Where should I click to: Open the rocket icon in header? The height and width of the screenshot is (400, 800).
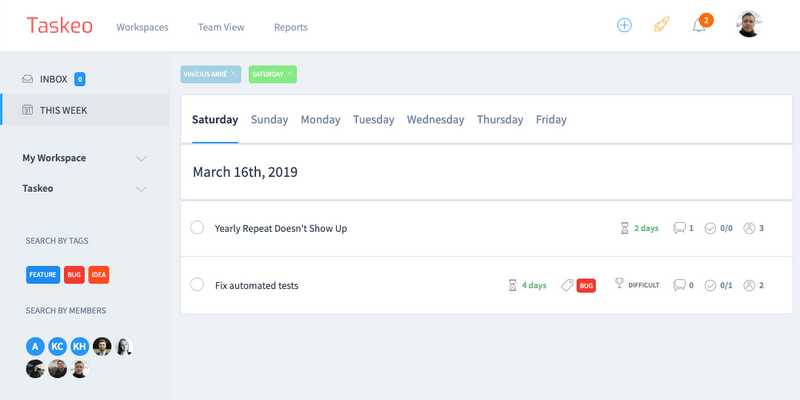point(661,25)
